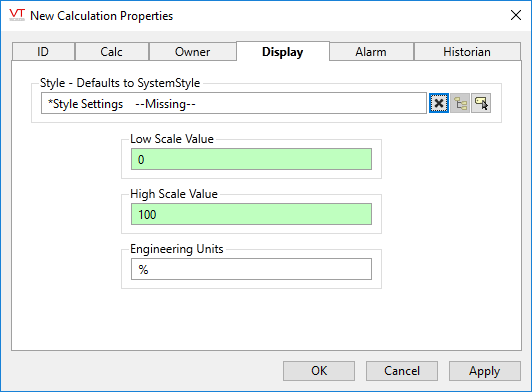Select the Display tab

pyautogui.click(x=283, y=51)
